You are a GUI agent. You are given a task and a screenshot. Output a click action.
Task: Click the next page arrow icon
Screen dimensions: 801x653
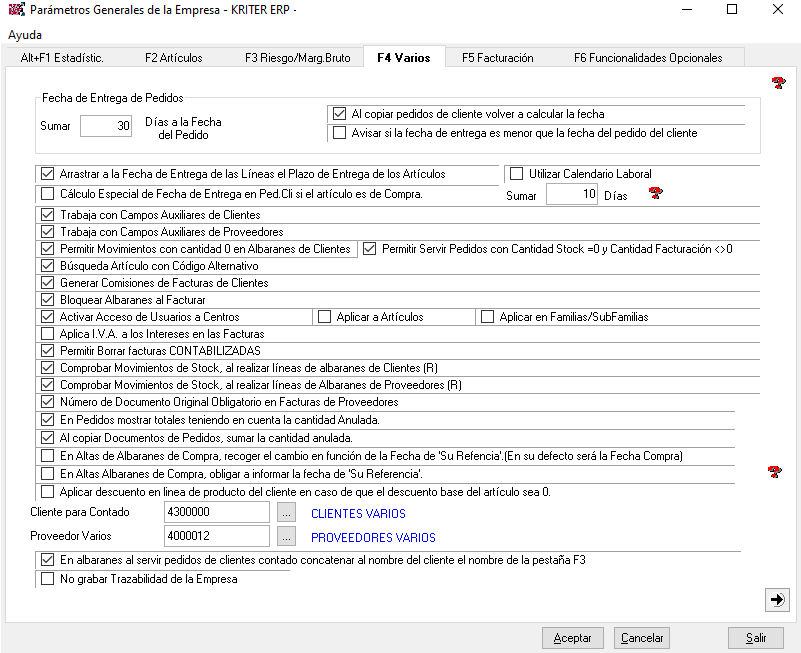[x=775, y=599]
